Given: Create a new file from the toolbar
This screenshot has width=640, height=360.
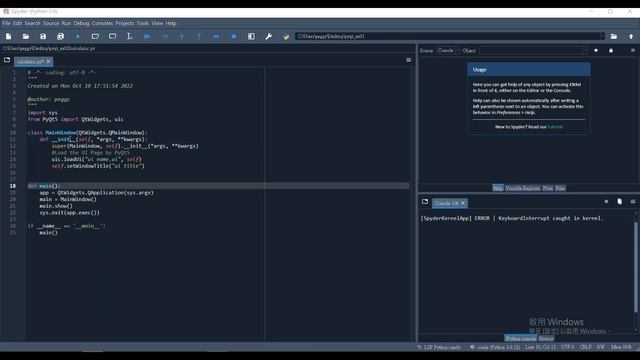Looking at the screenshot, I should pos(9,36).
